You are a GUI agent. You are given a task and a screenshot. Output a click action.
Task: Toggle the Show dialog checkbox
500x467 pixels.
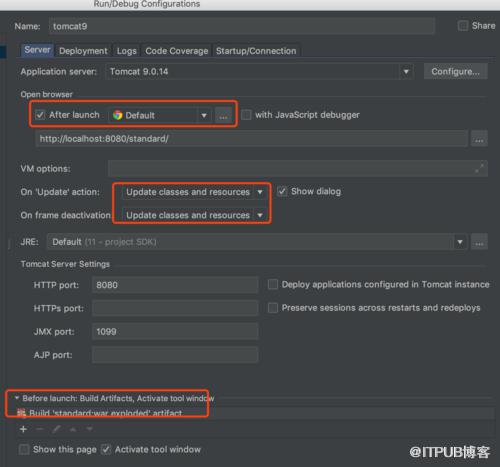tap(282, 192)
